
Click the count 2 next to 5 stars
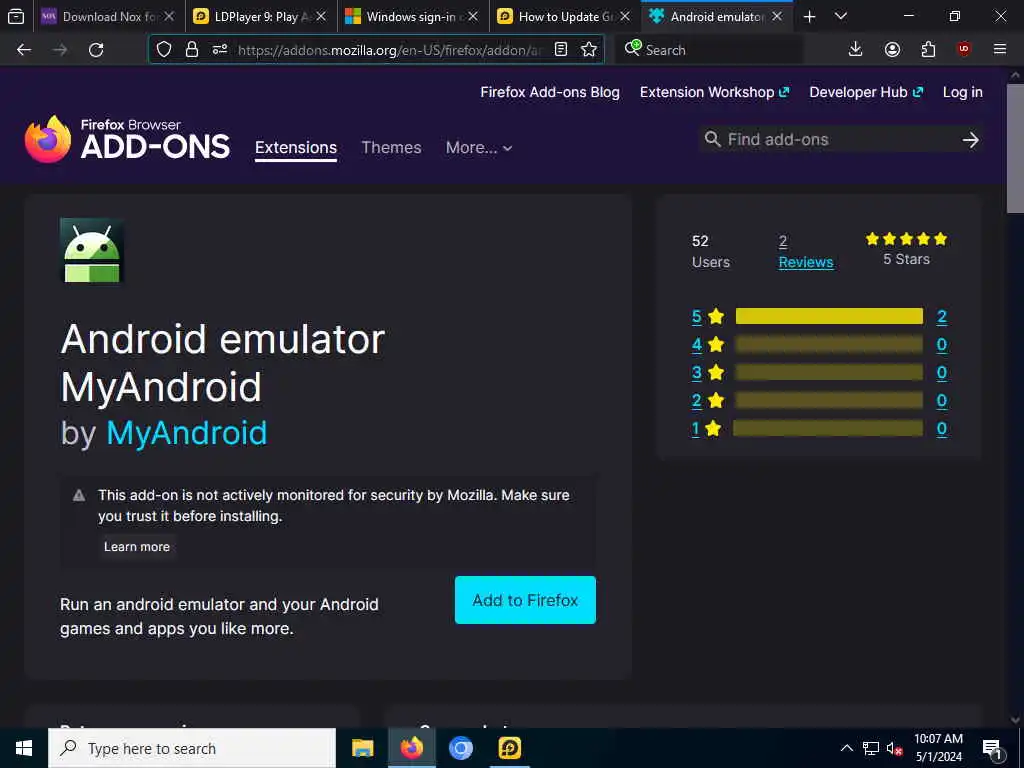tap(941, 317)
